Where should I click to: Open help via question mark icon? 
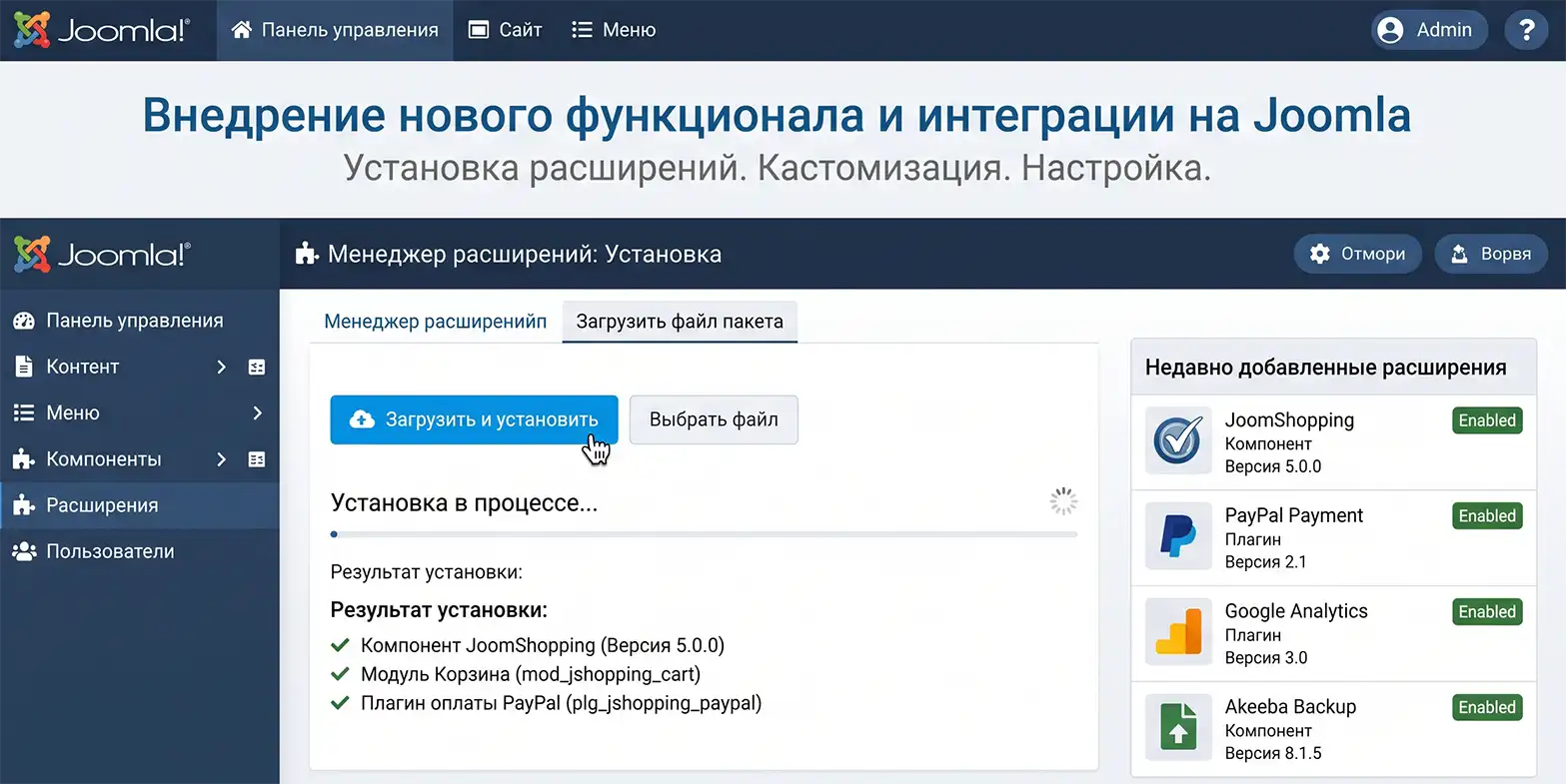(x=1526, y=30)
